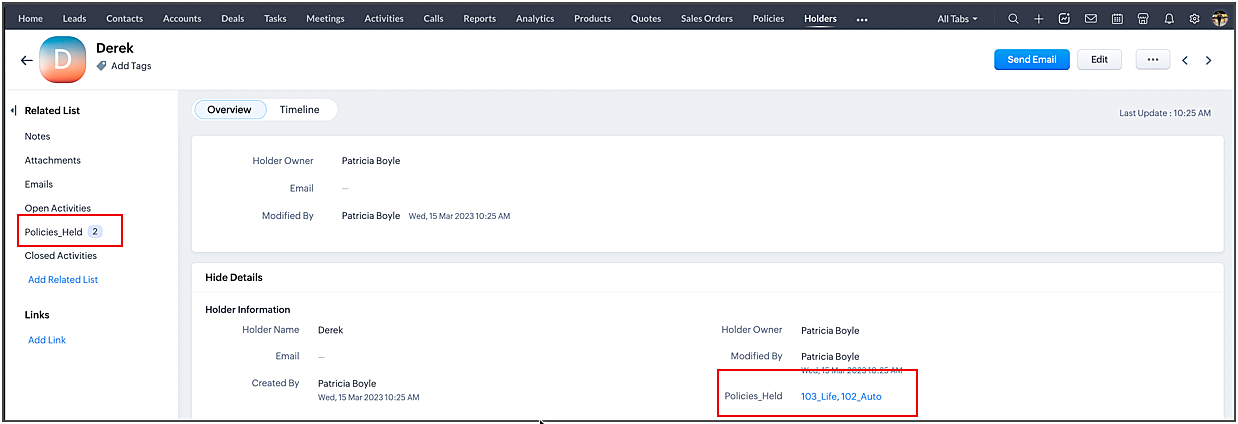
Task: Open the Reports module
Action: [480, 19]
